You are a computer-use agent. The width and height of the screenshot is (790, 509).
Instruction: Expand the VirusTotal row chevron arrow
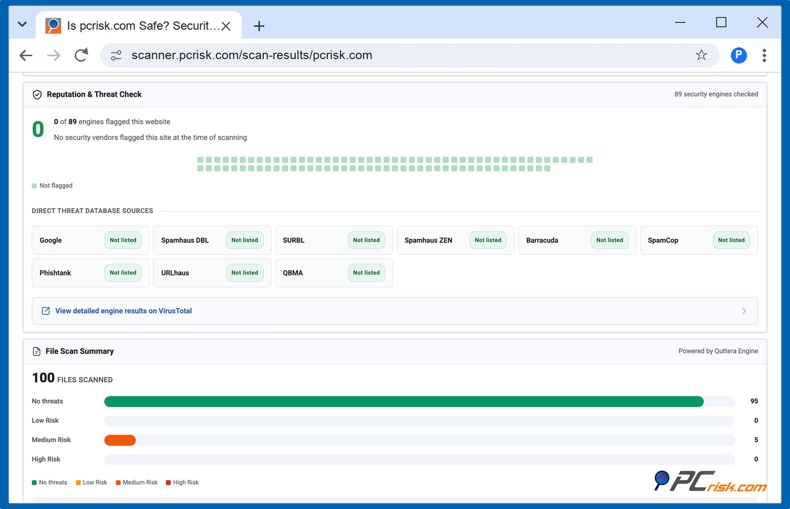[x=744, y=311]
